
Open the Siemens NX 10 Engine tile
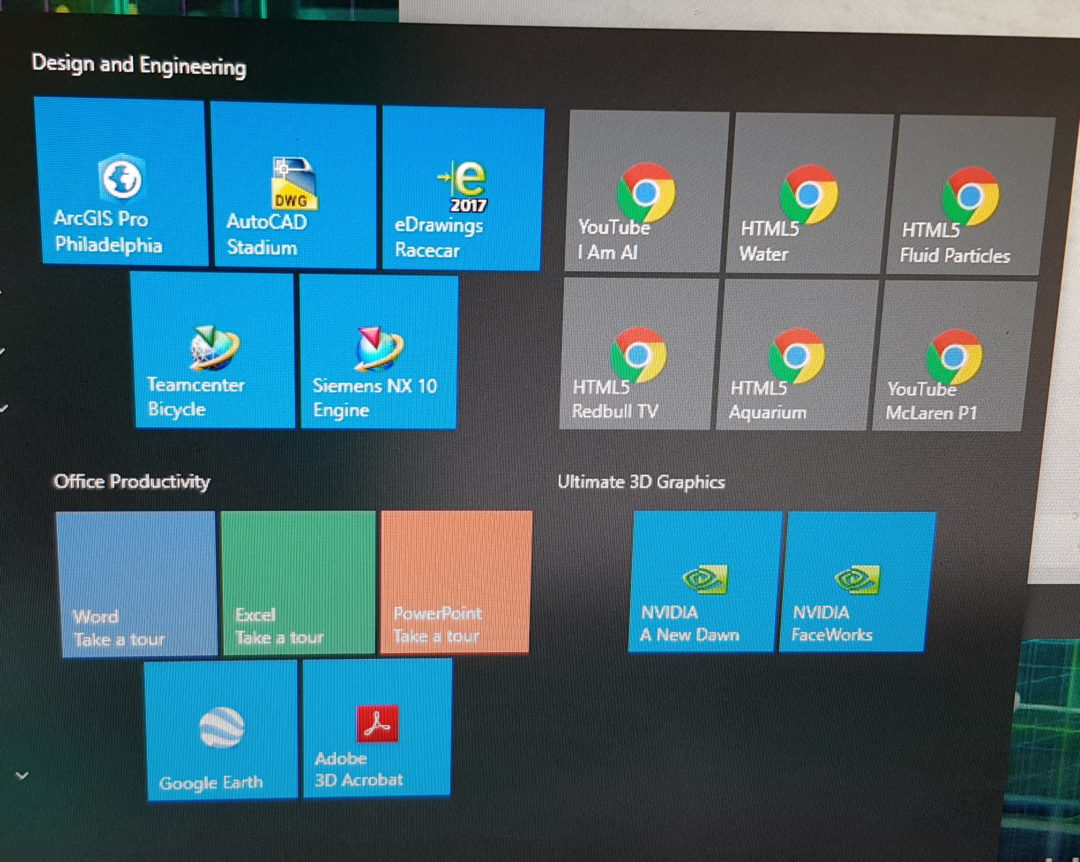point(378,352)
